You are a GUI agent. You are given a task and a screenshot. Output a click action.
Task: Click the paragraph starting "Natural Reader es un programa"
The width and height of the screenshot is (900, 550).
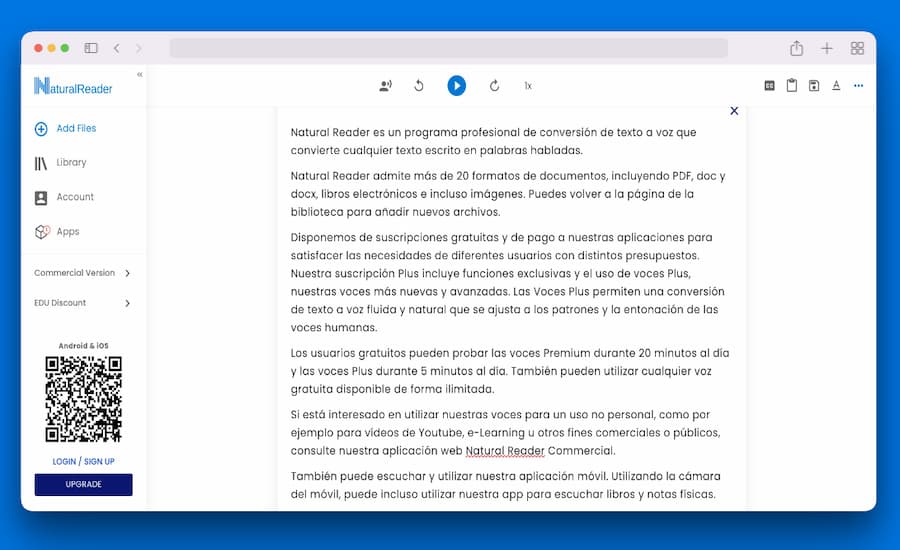click(494, 141)
